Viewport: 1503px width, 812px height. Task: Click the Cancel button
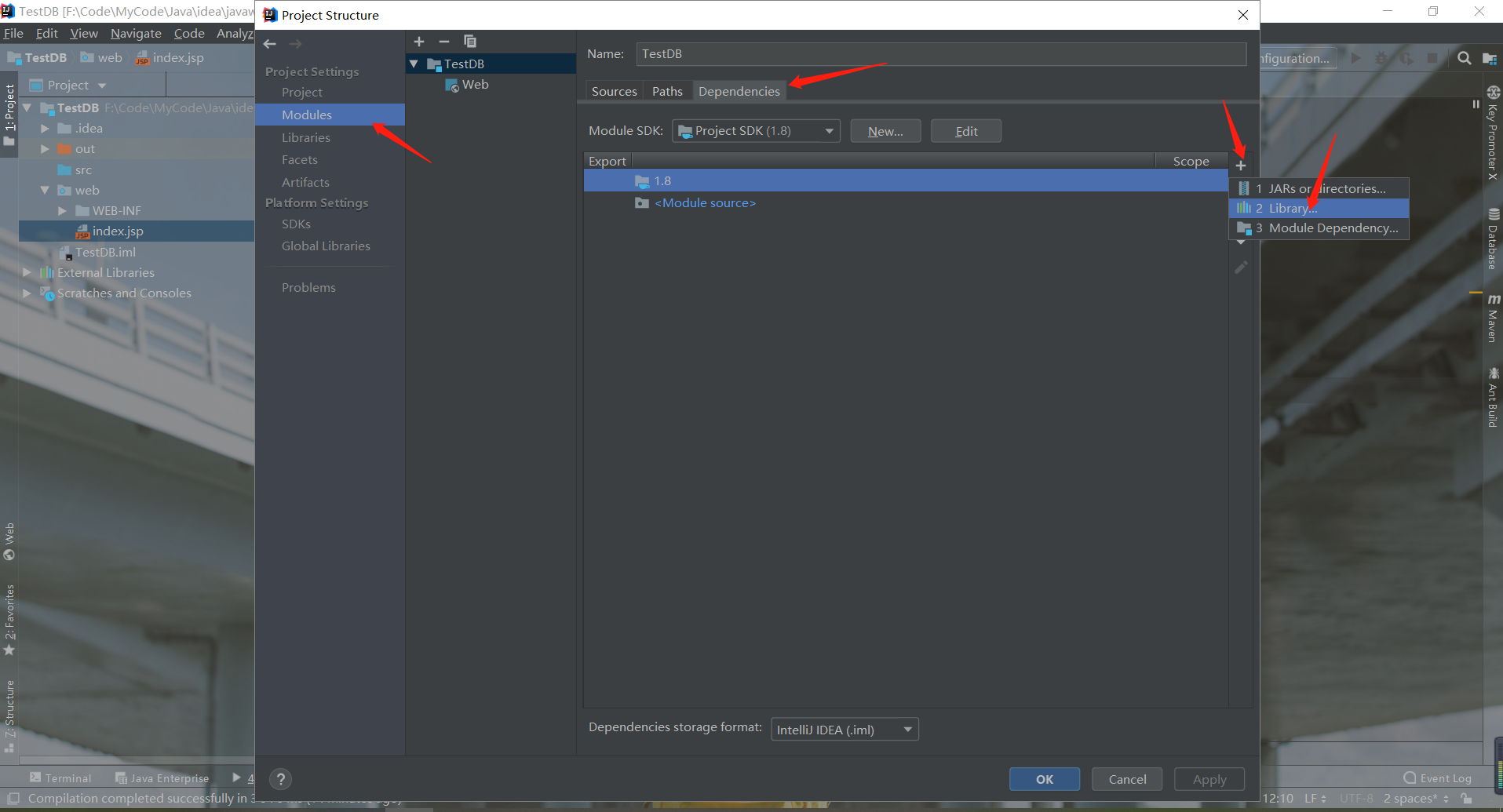(1127, 779)
